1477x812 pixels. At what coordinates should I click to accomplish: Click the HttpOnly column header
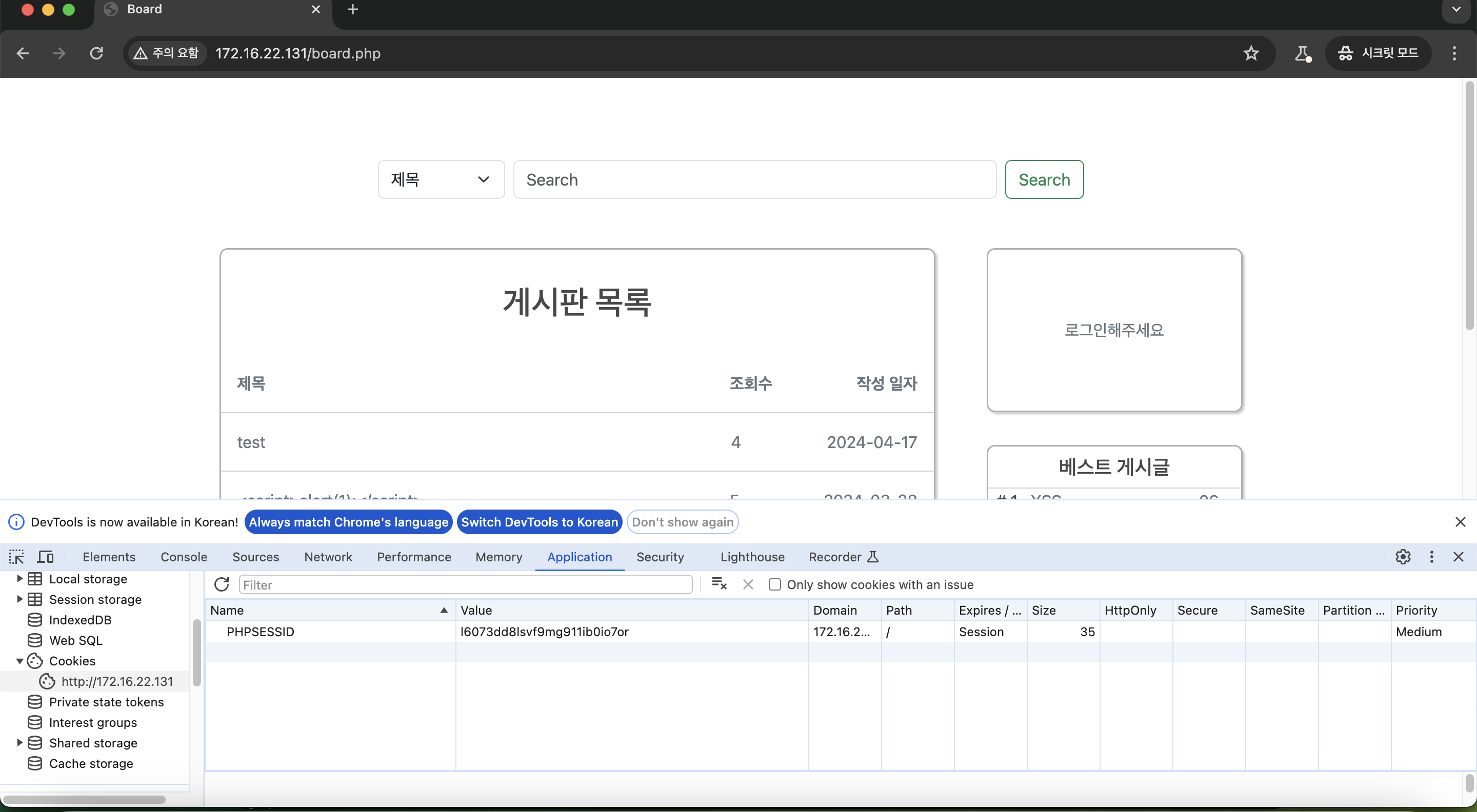[x=1136, y=611]
